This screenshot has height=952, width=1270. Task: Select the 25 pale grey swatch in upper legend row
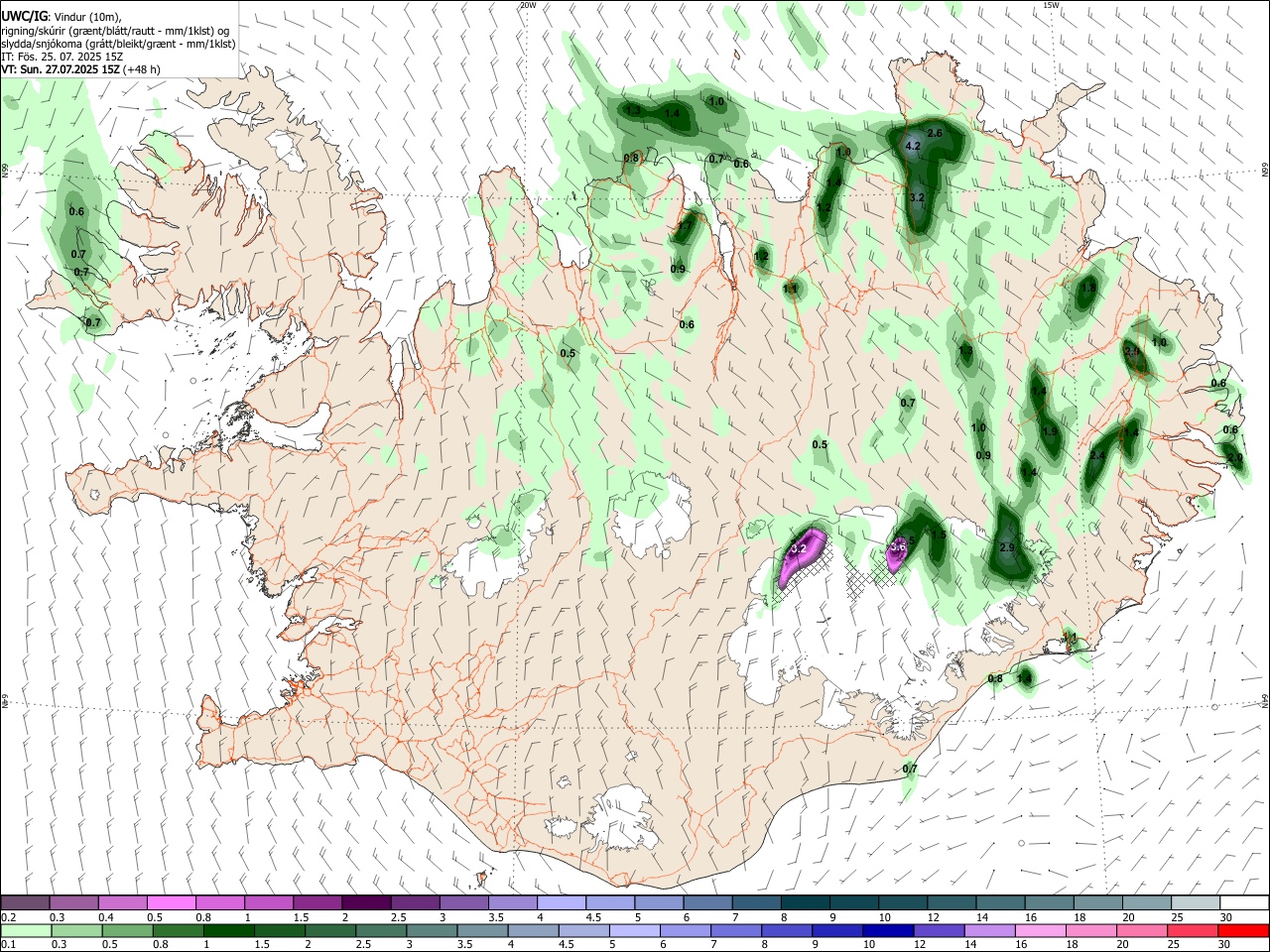[1195, 903]
